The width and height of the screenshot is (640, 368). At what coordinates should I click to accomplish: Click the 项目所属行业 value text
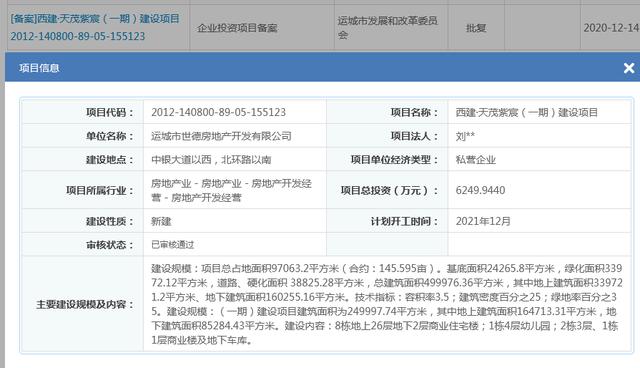coord(231,191)
